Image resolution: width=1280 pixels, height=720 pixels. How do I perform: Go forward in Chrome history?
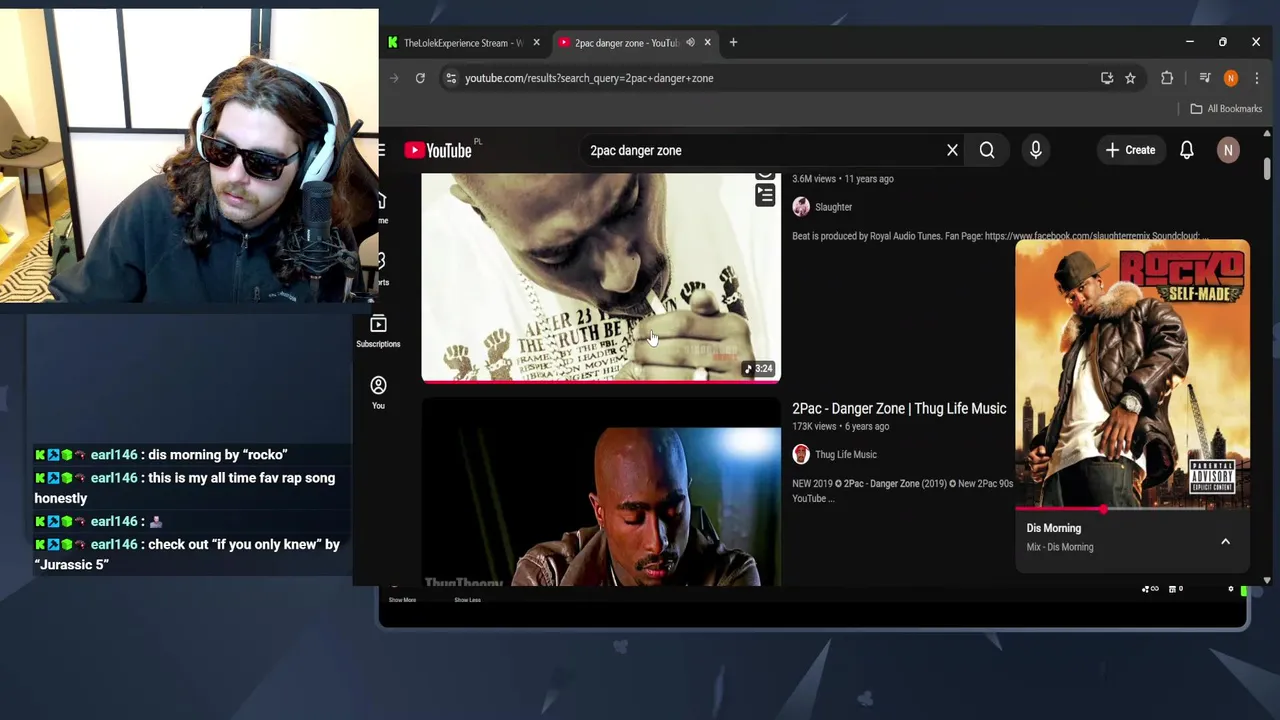[x=394, y=78]
